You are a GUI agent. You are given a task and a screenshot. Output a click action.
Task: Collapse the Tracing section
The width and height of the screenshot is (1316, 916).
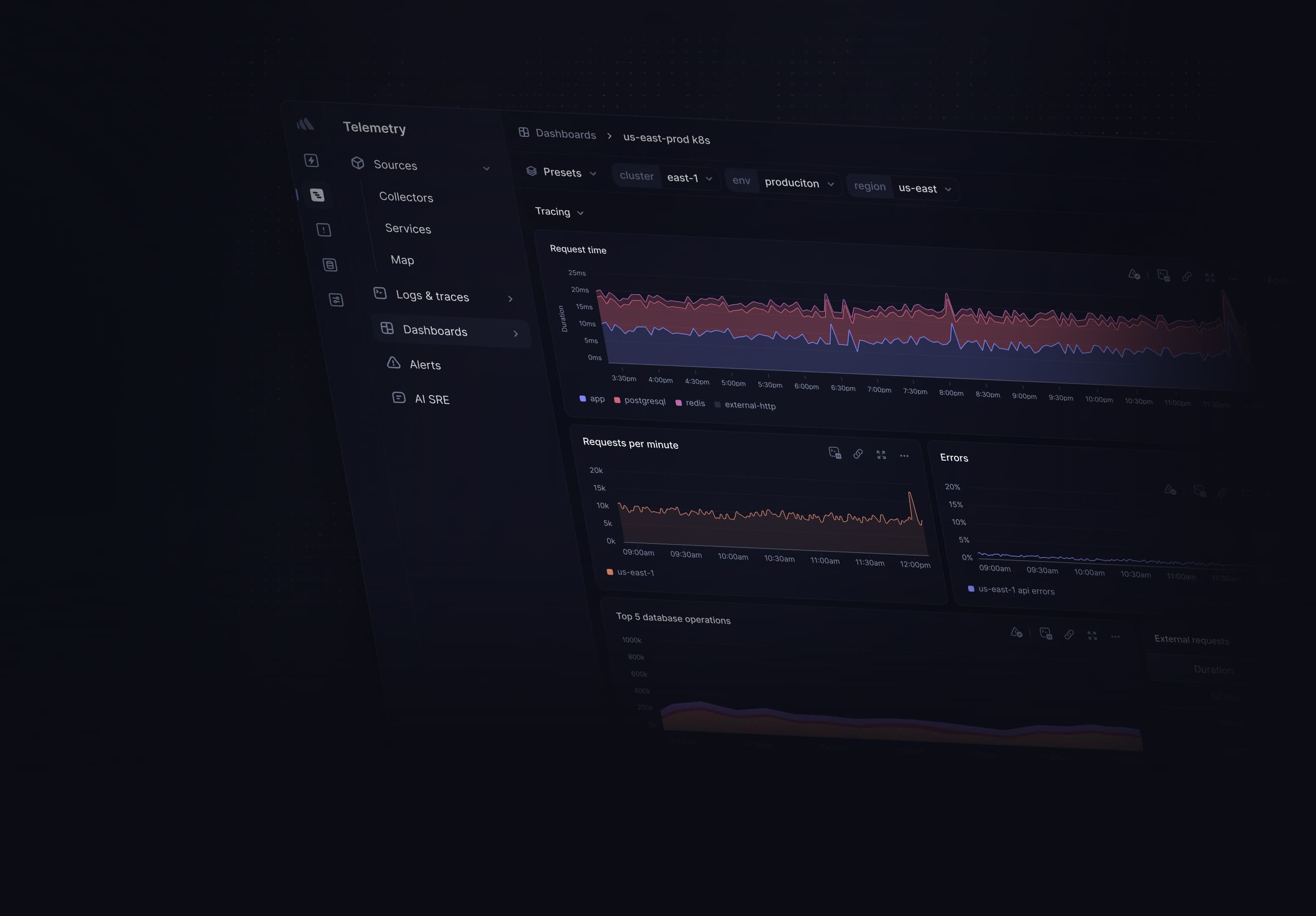[x=559, y=212]
